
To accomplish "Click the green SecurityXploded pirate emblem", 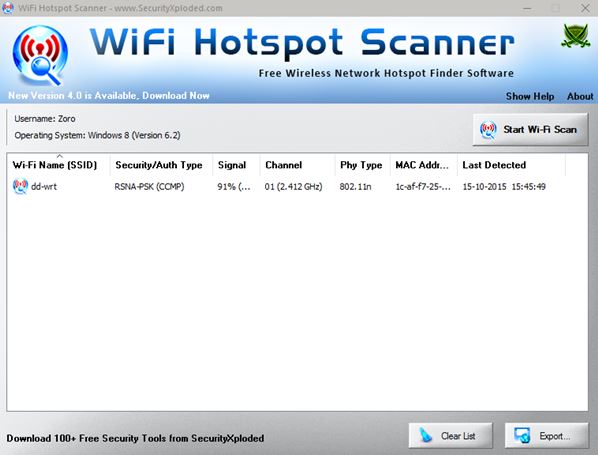I will tap(575, 36).
